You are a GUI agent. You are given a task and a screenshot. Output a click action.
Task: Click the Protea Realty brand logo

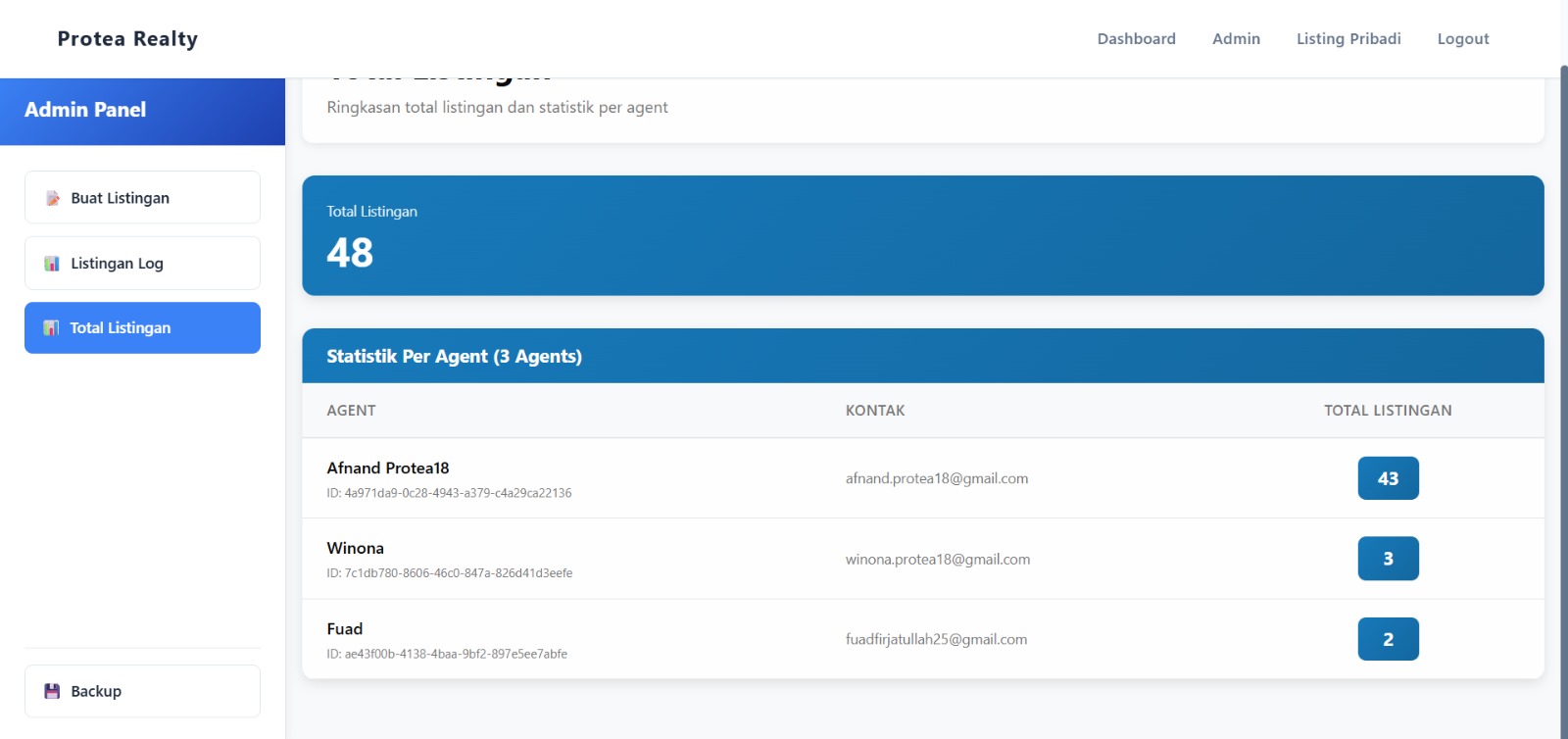point(127,39)
